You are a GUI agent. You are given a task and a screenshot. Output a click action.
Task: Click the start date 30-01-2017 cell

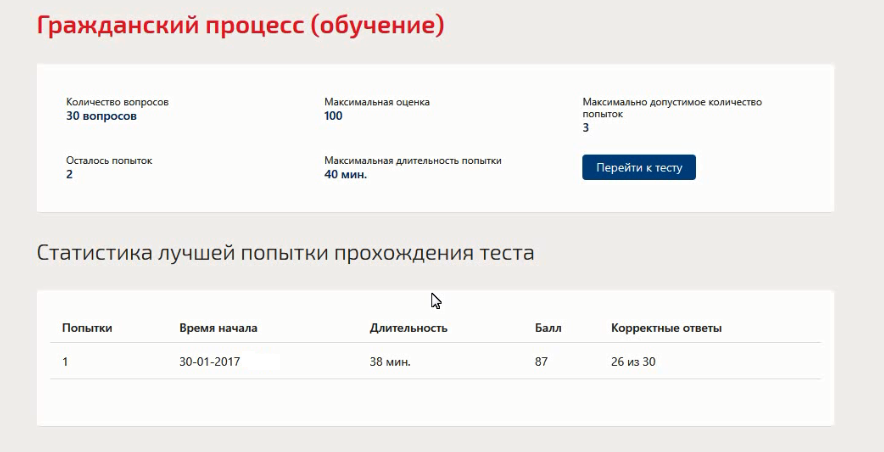click(210, 362)
